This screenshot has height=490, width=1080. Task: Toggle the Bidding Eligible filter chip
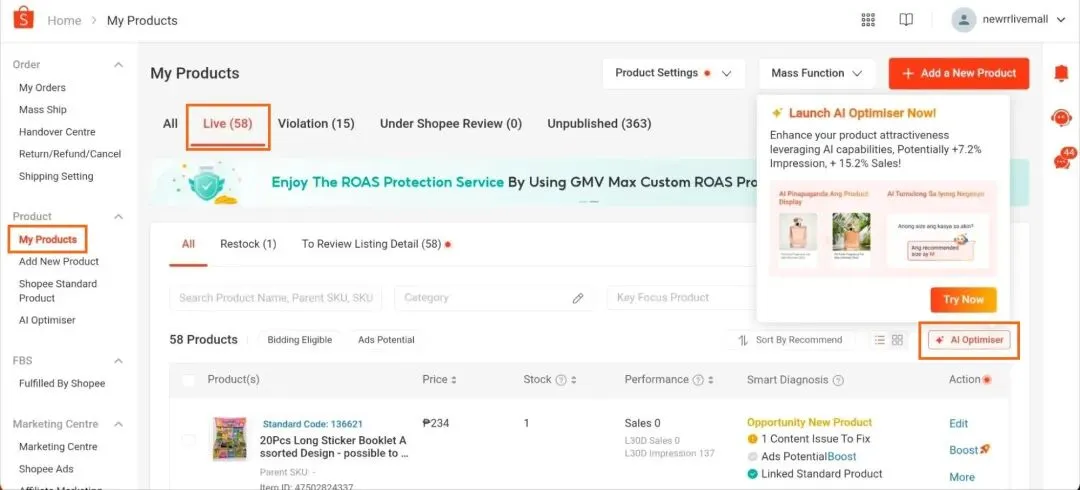point(299,340)
